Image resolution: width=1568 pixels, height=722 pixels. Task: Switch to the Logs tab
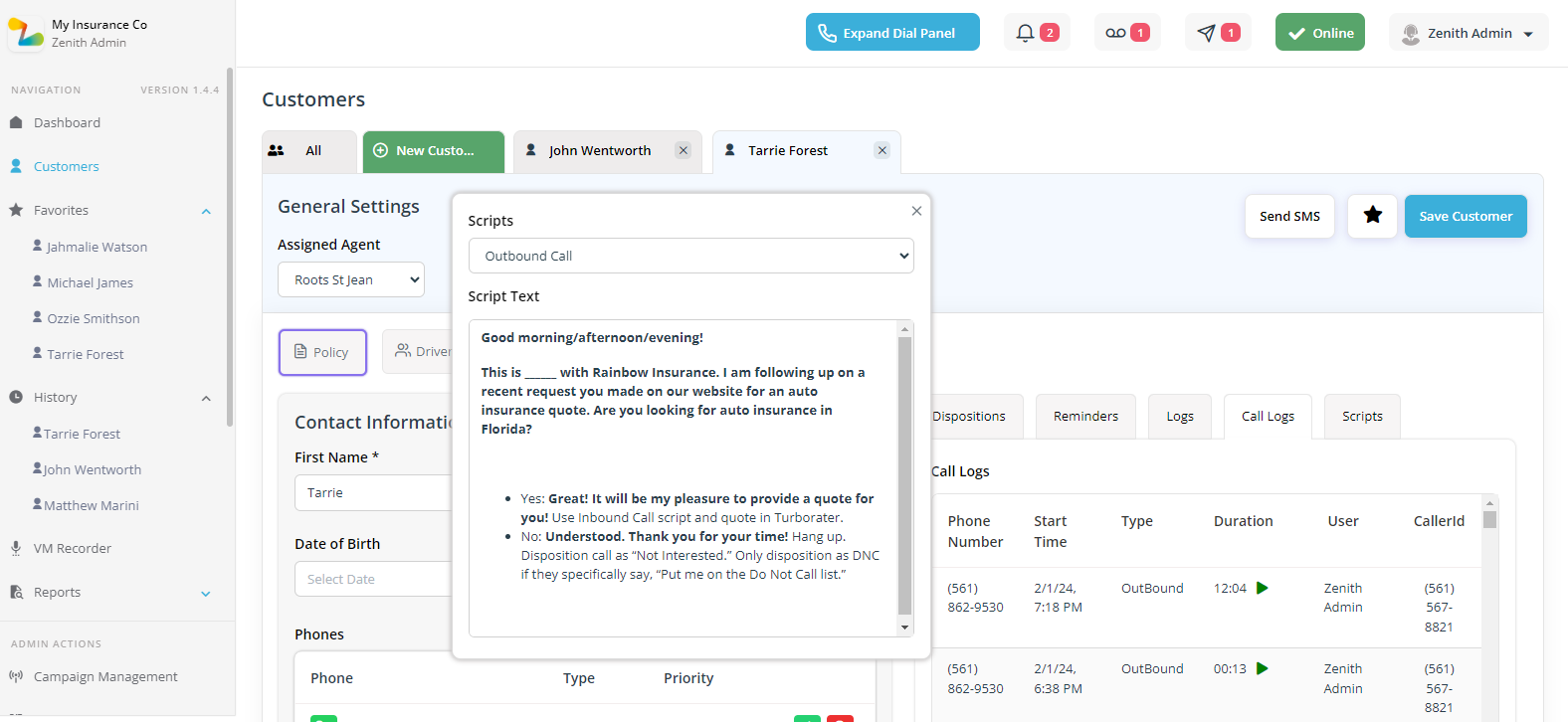coord(1180,417)
